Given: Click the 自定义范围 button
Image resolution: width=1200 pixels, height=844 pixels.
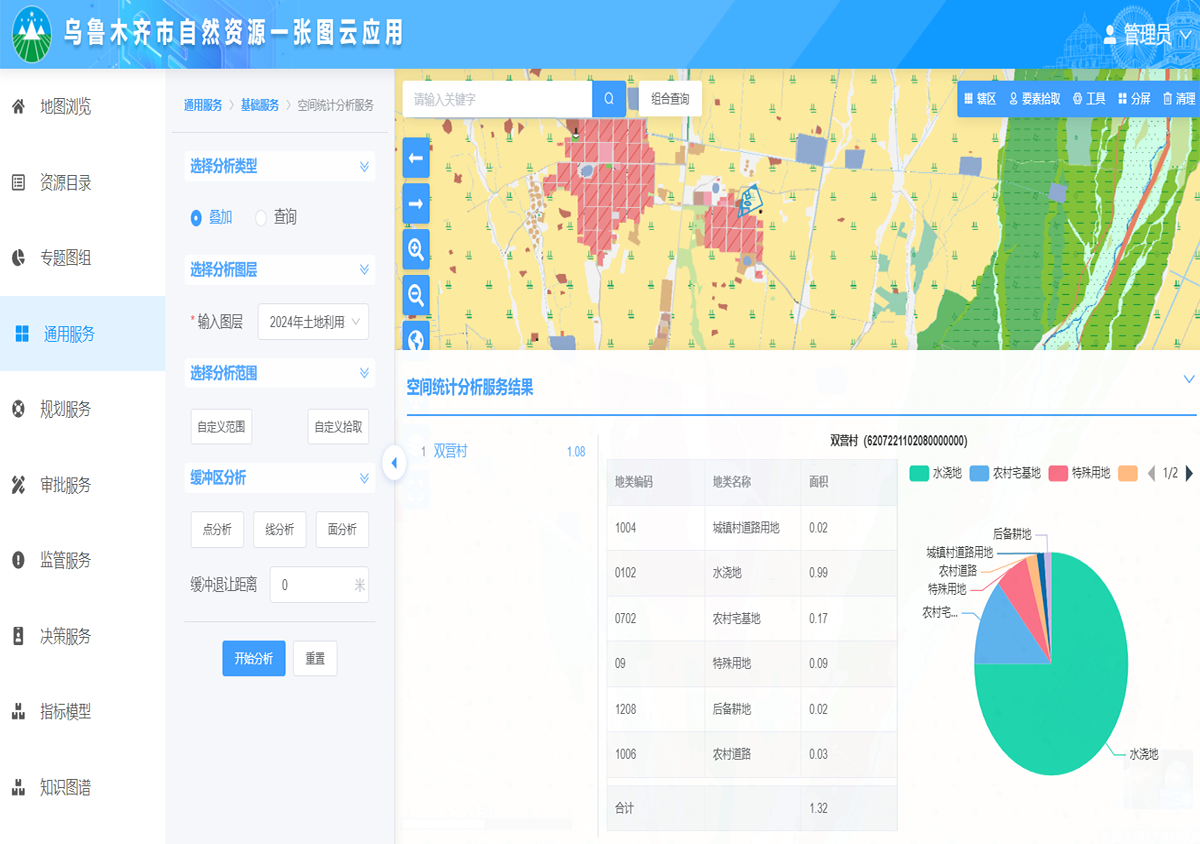Looking at the screenshot, I should click(x=221, y=427).
